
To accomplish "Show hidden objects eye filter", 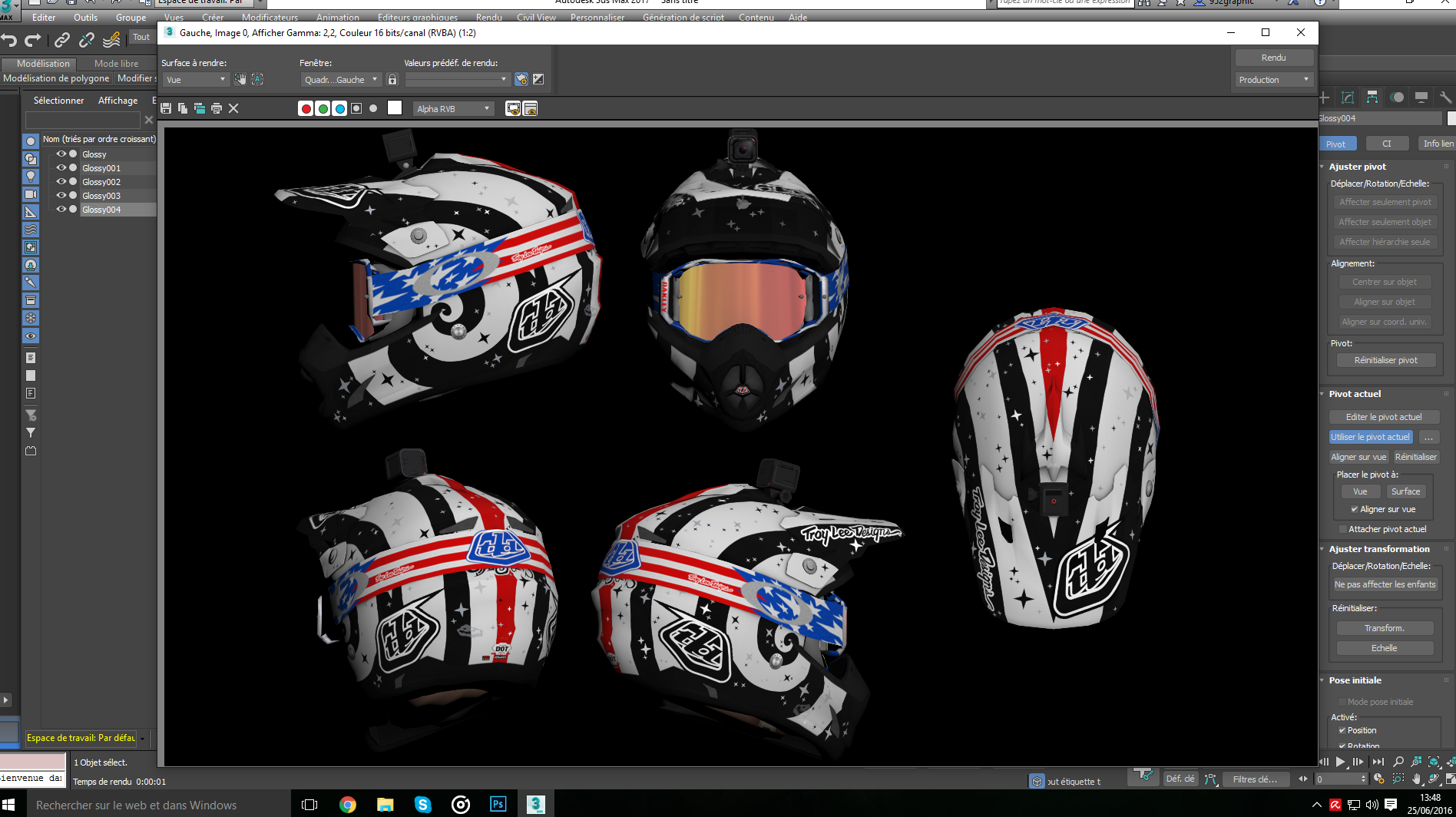I will coord(31,336).
